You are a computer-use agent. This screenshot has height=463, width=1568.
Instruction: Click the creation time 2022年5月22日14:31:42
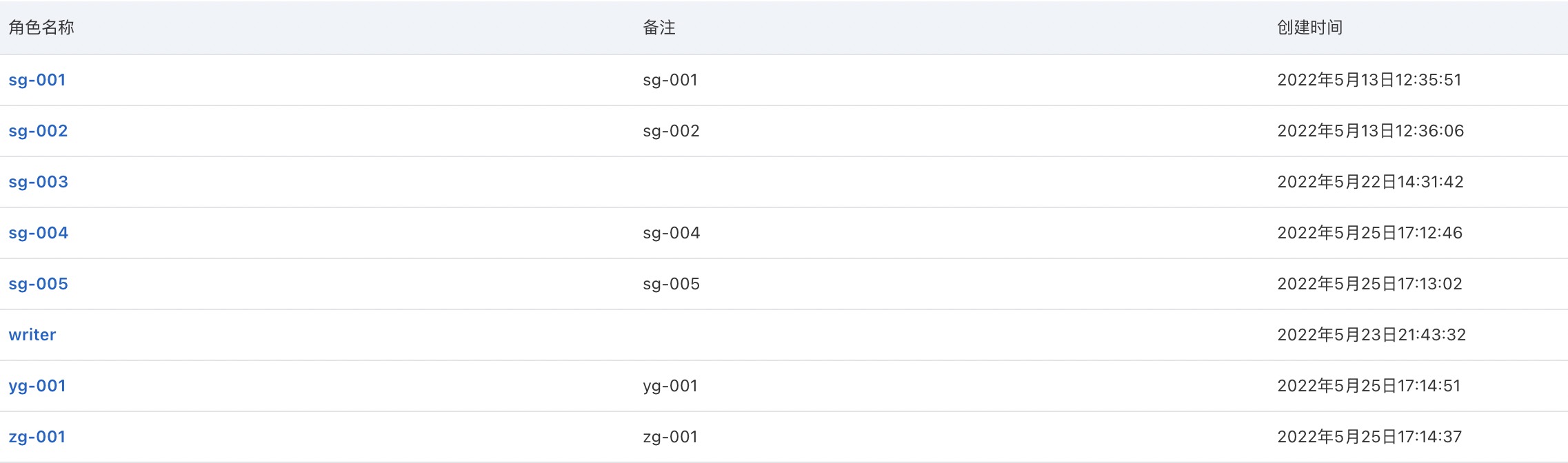pos(1370,182)
